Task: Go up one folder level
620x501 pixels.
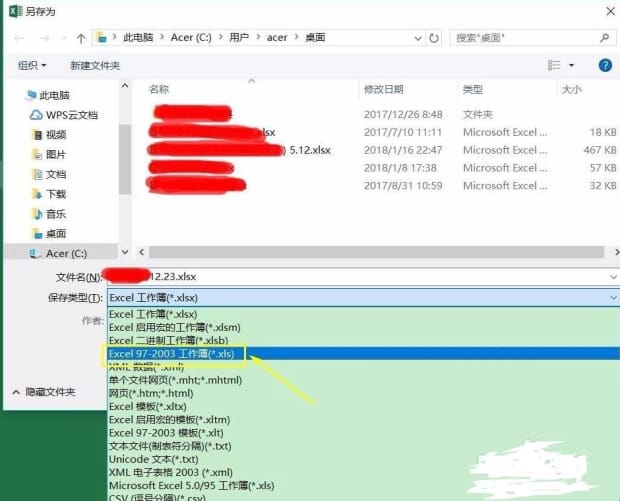Action: click(x=81, y=38)
